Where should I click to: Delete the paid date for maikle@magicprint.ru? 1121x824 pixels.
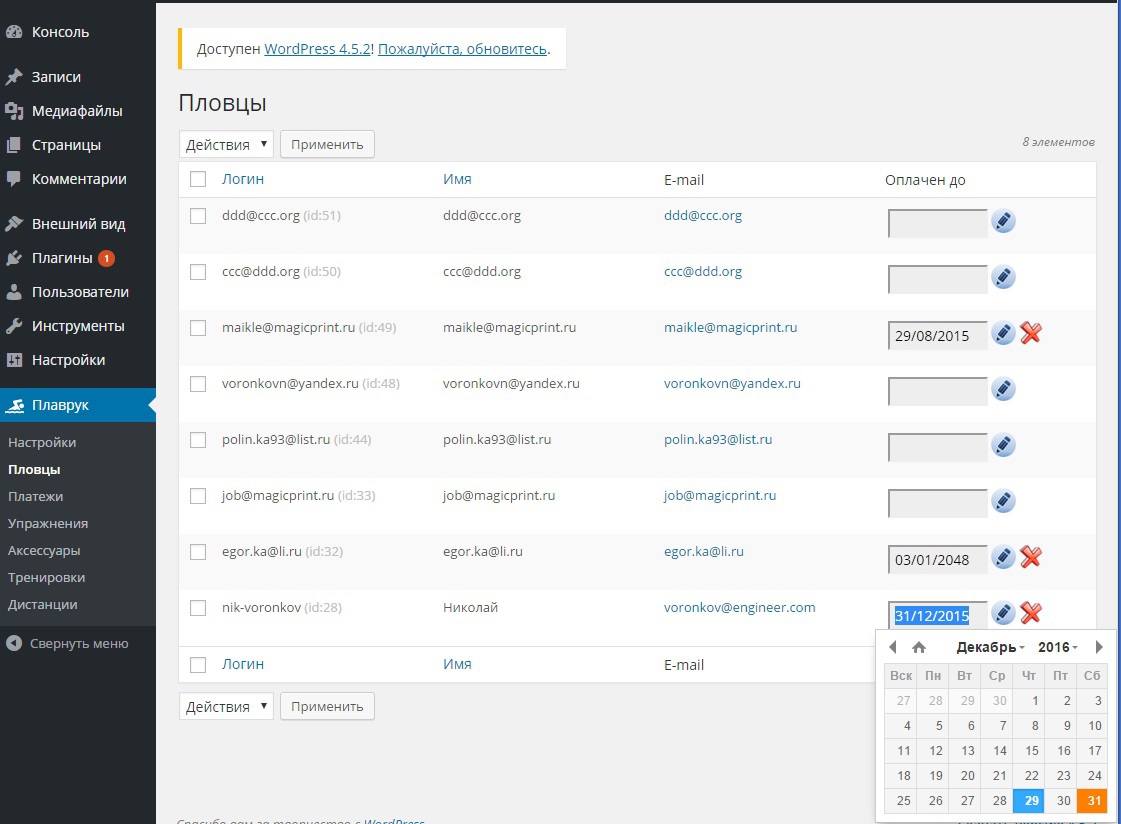1030,333
